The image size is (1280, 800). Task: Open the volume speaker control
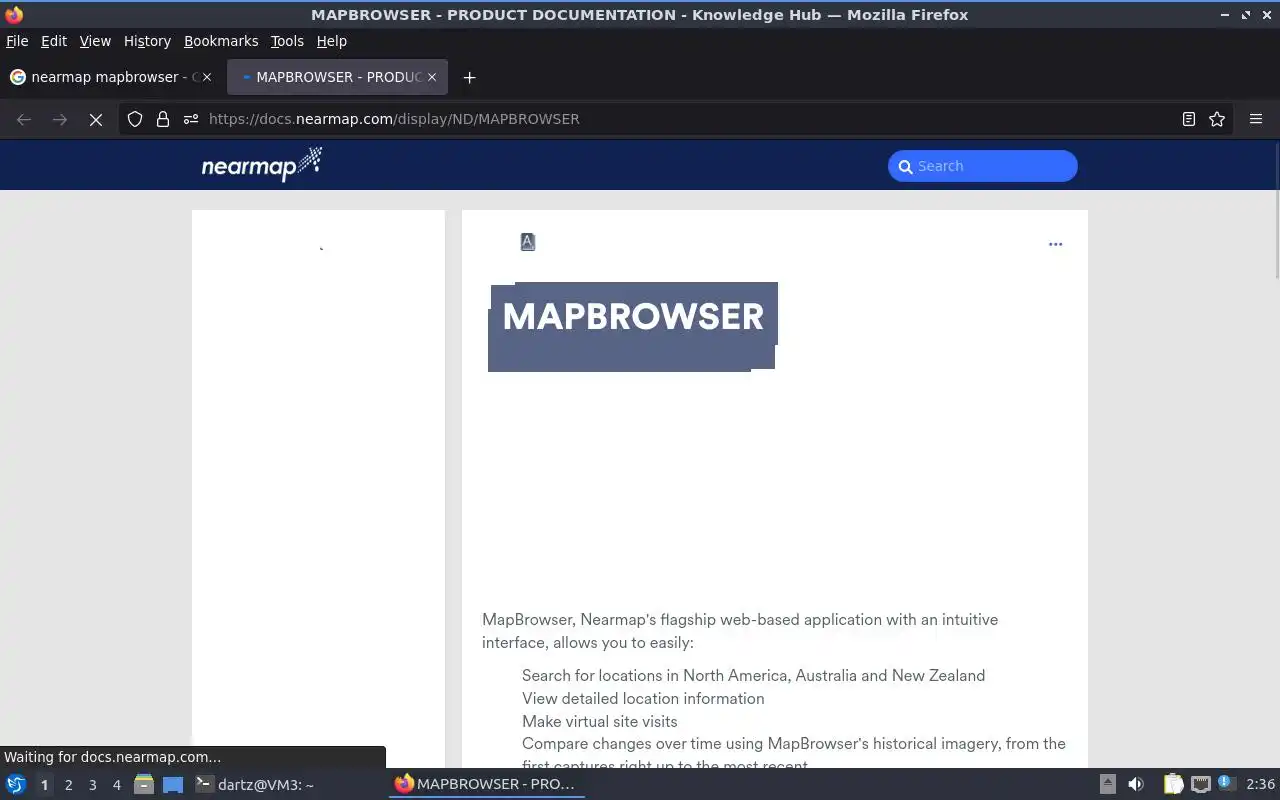pyautogui.click(x=1136, y=785)
